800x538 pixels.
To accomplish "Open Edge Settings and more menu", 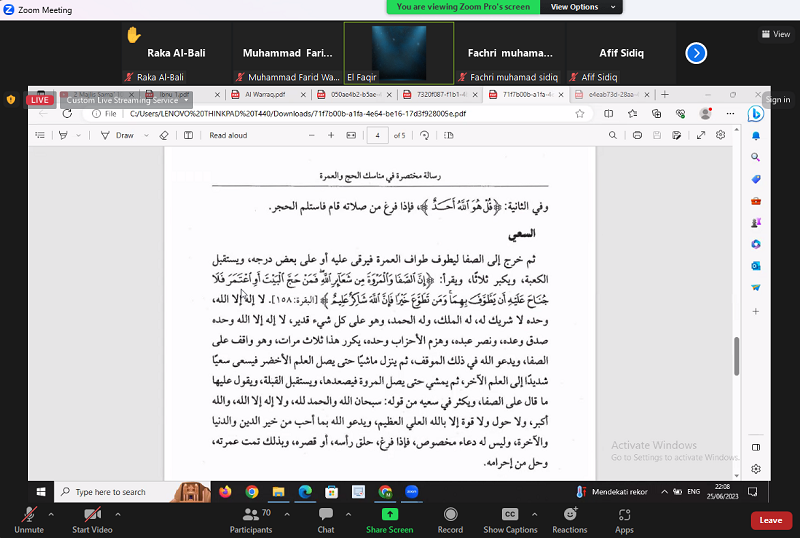I will (730, 114).
